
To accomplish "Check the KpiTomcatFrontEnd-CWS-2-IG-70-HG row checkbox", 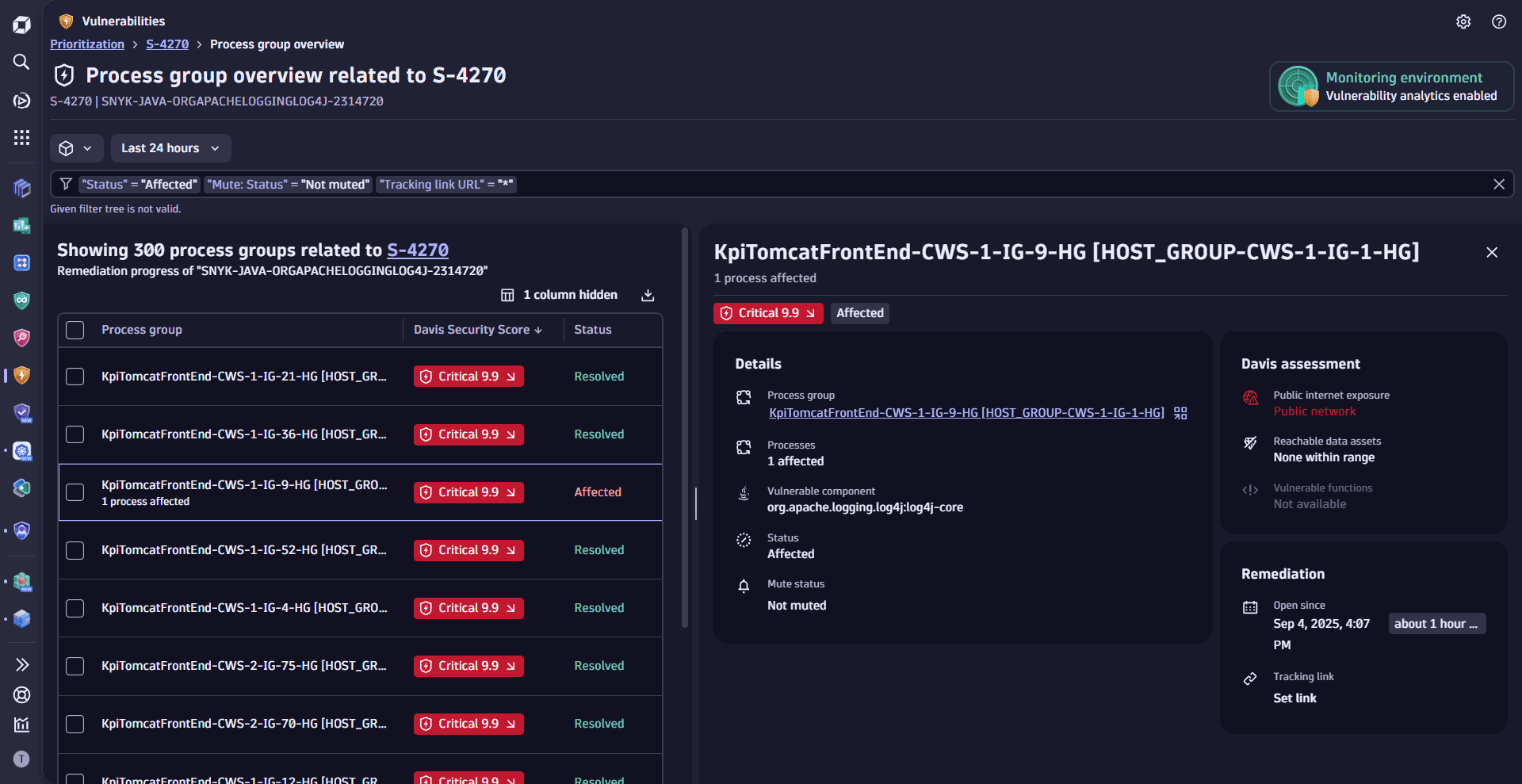I will 75,724.
